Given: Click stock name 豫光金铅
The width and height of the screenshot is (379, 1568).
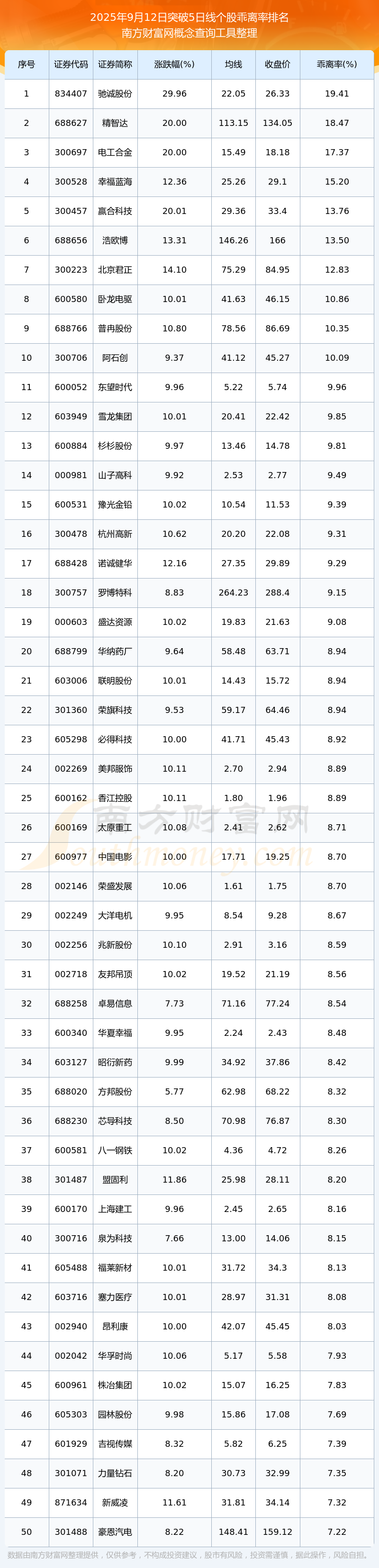Looking at the screenshot, I should 115,505.
